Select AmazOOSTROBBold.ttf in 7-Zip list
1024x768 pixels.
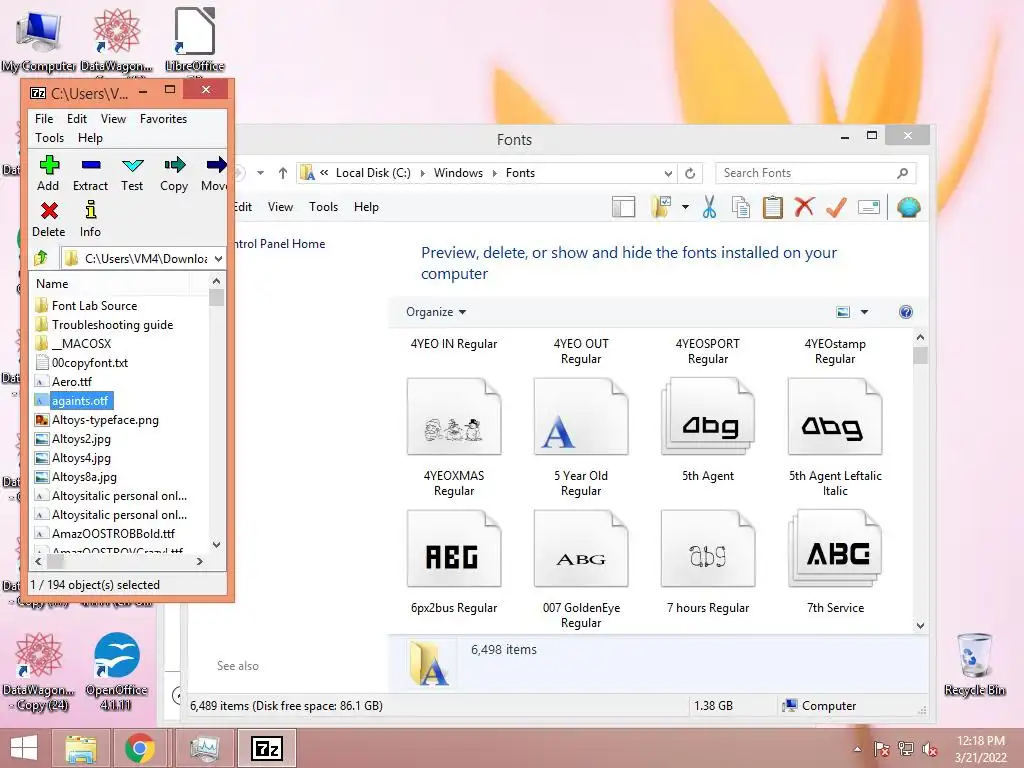113,534
